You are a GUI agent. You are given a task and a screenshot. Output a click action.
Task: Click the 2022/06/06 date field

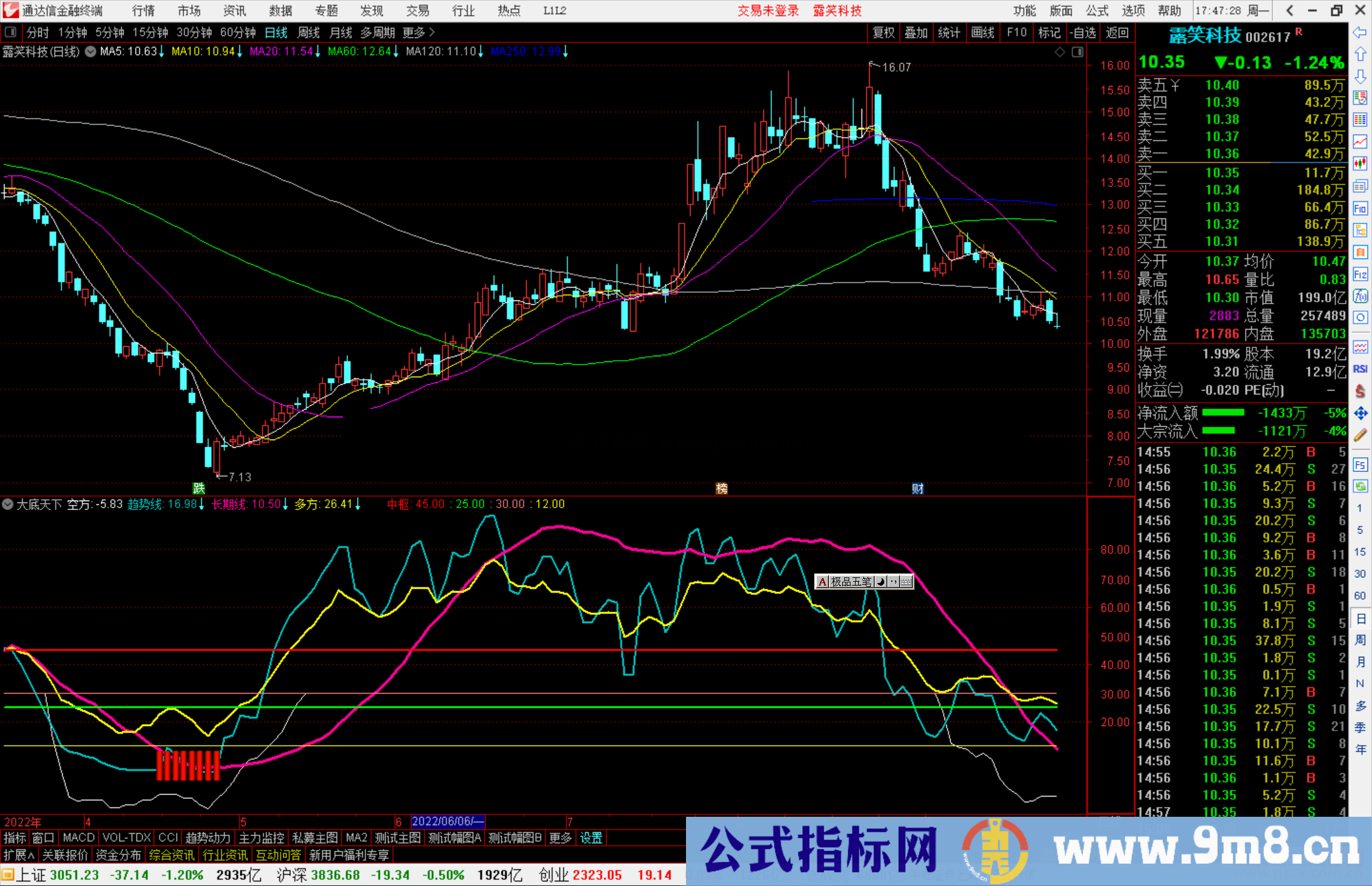click(448, 821)
